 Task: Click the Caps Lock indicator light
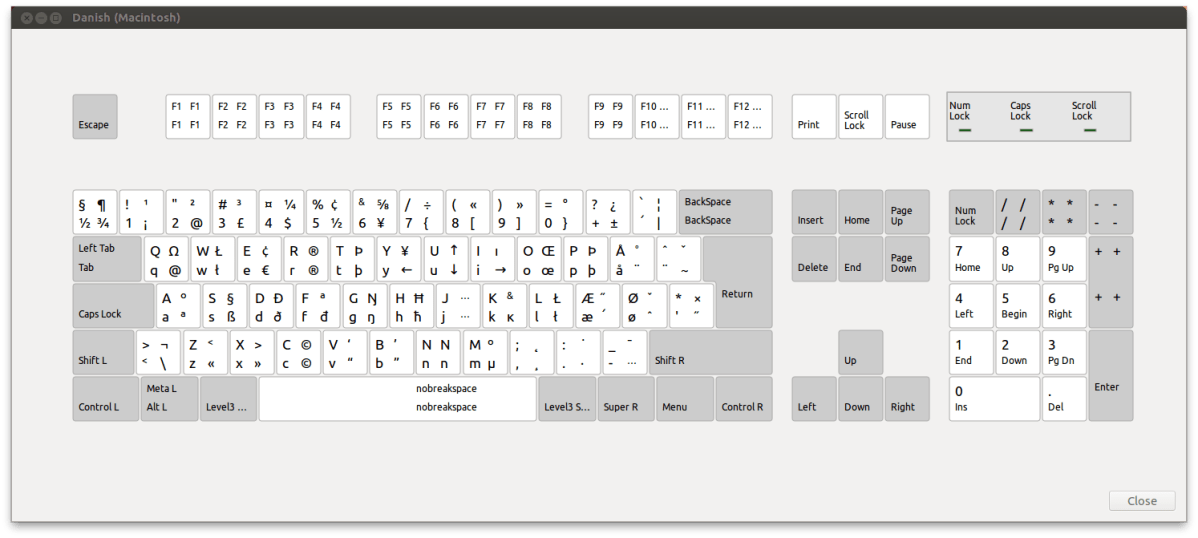[1026, 130]
